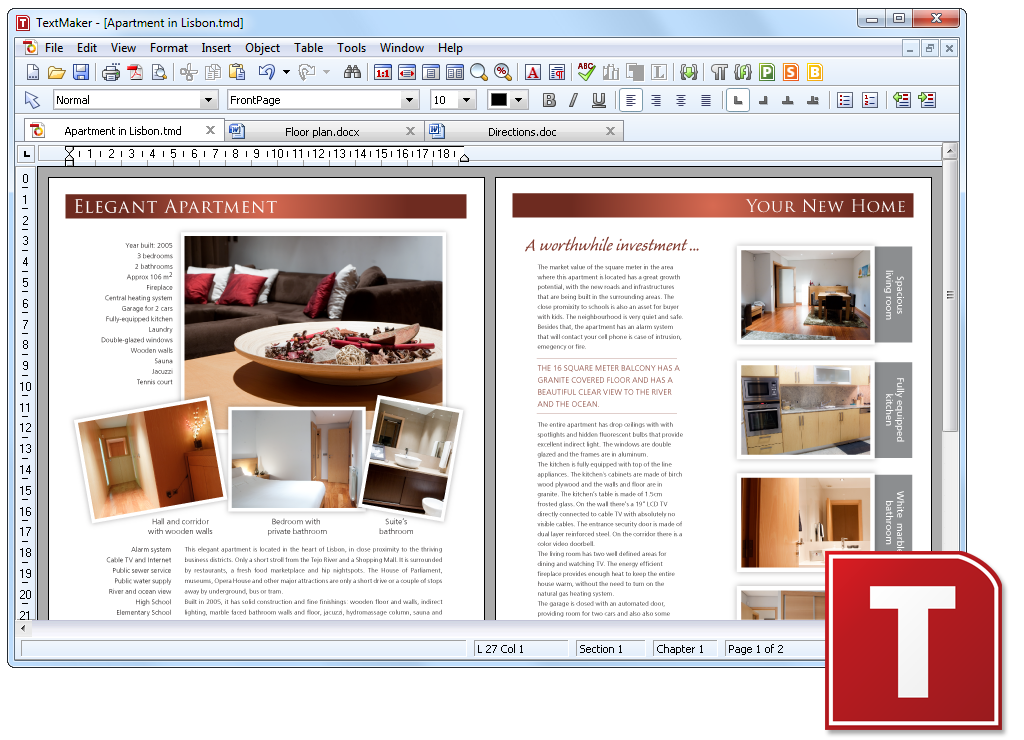
Task: Toggle bold formatting
Action: tap(548, 99)
